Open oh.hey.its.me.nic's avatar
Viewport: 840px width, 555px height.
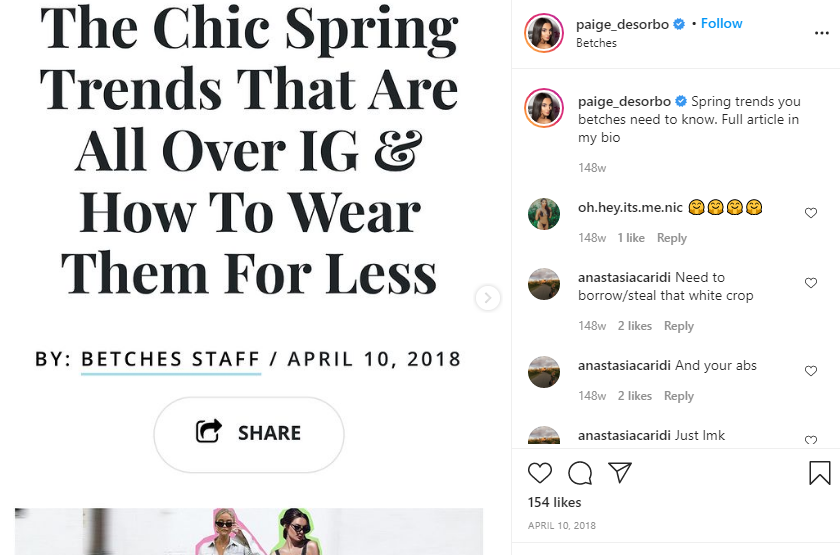tap(544, 214)
